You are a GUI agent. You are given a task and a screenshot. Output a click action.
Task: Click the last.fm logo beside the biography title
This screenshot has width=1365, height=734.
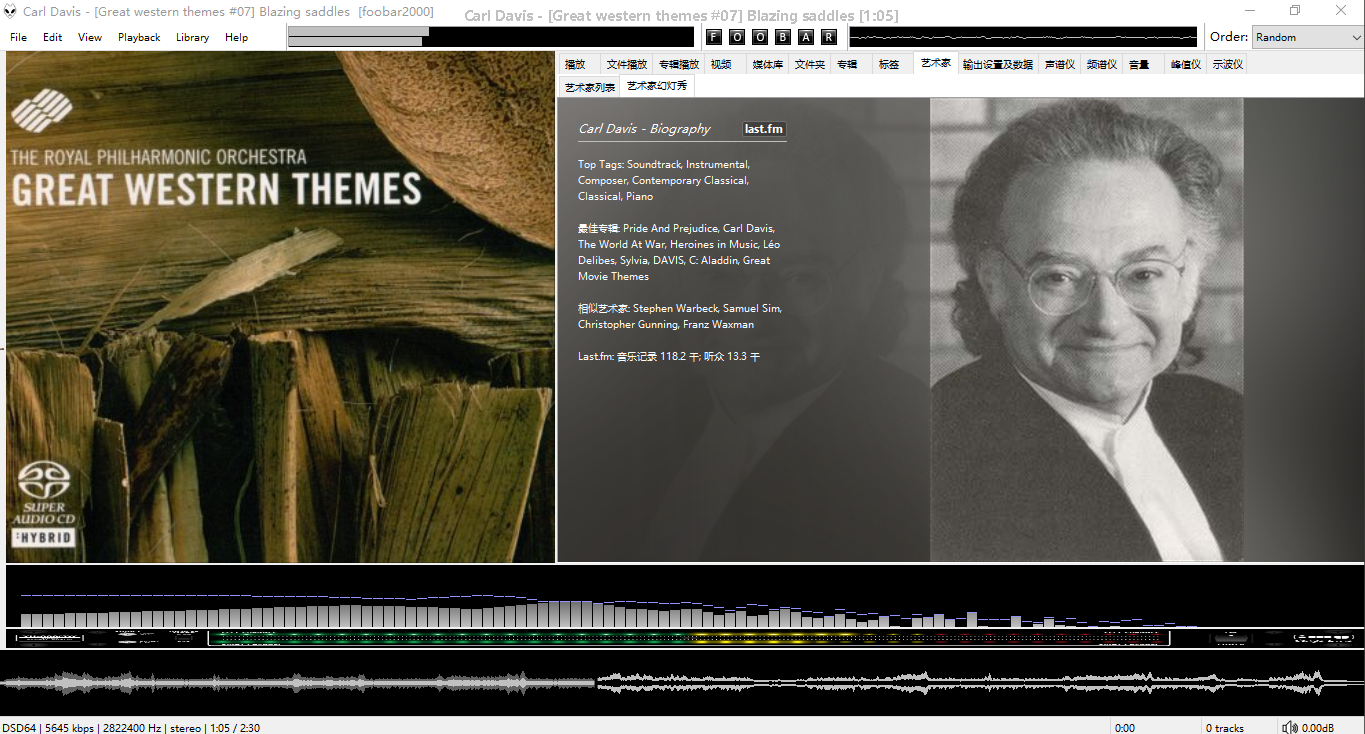(764, 129)
